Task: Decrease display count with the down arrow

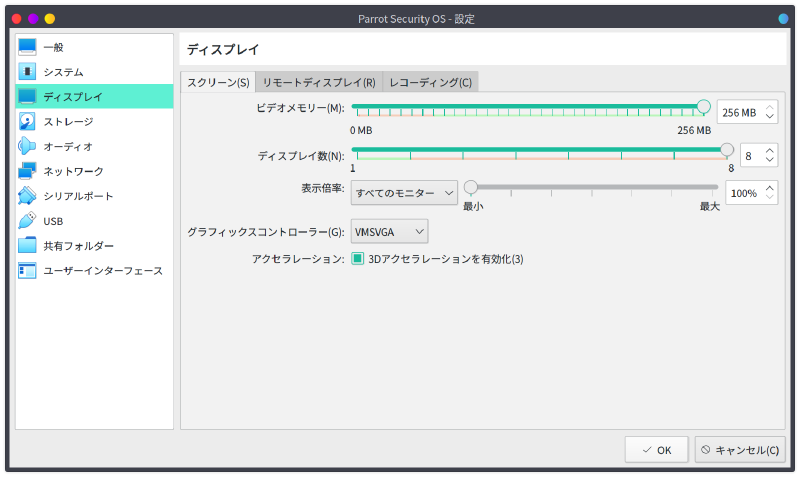Action: (x=769, y=162)
